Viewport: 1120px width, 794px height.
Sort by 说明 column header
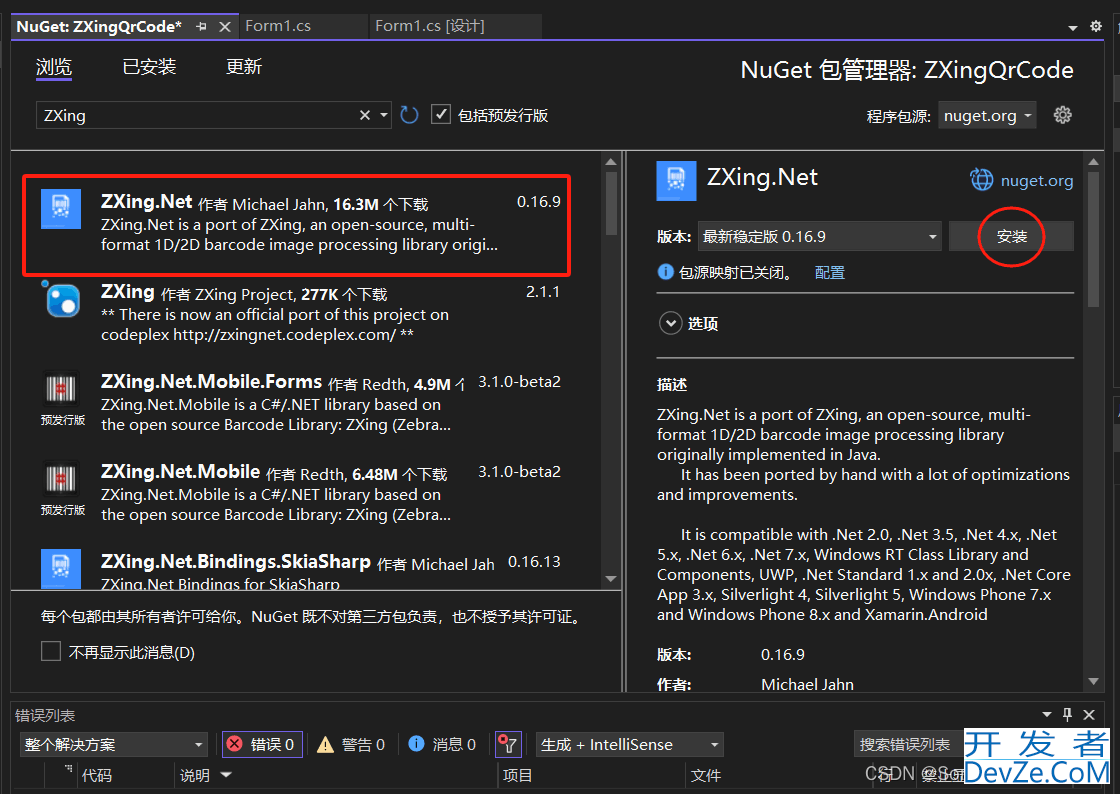pyautogui.click(x=194, y=775)
